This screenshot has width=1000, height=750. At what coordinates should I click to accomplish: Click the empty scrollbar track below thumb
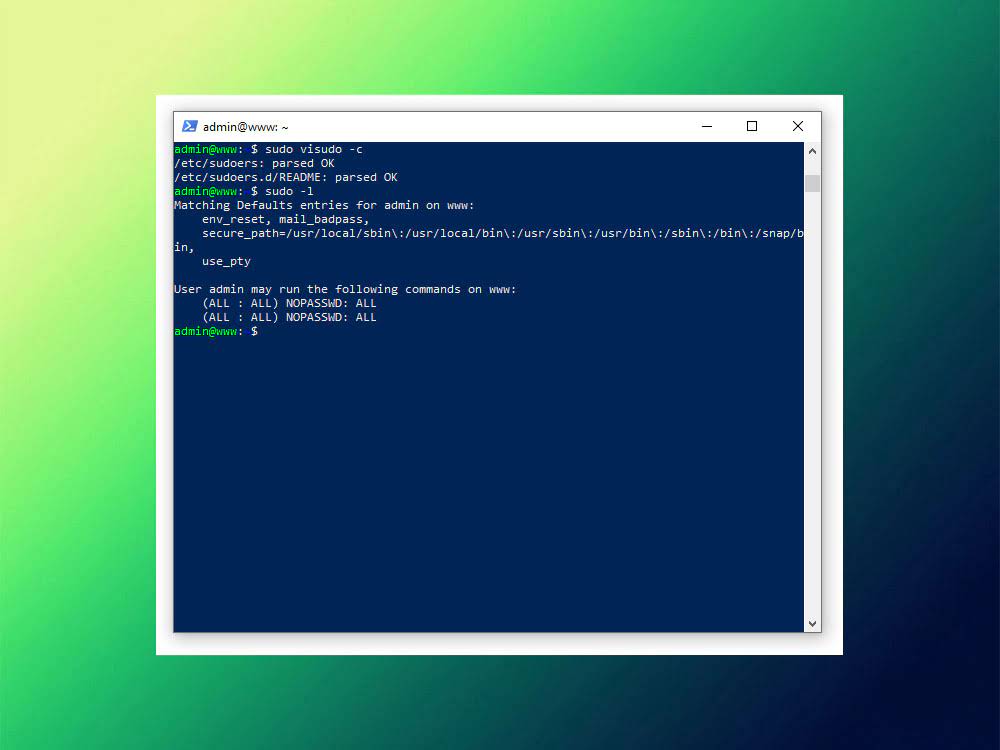point(812,400)
